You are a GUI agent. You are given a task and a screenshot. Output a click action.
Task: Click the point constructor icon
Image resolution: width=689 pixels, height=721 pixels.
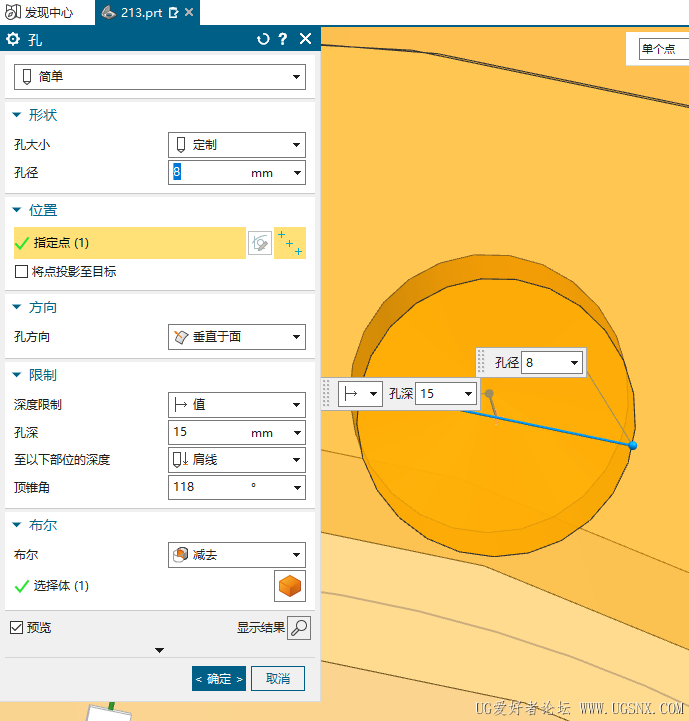coord(290,243)
